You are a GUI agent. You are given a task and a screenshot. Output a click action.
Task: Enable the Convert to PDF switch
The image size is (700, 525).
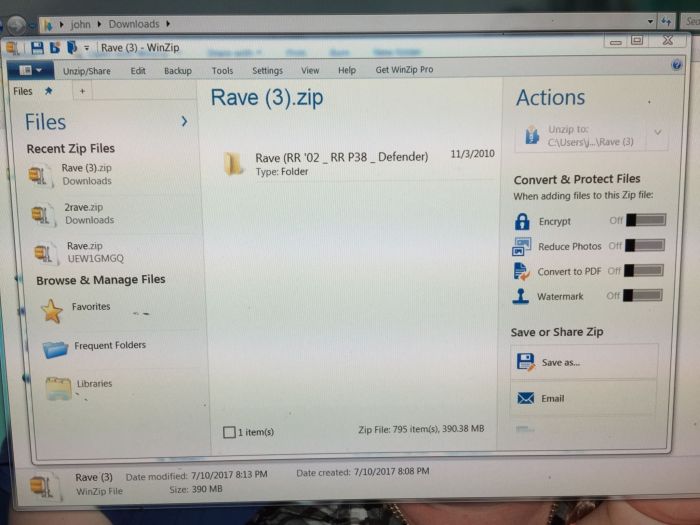(643, 271)
